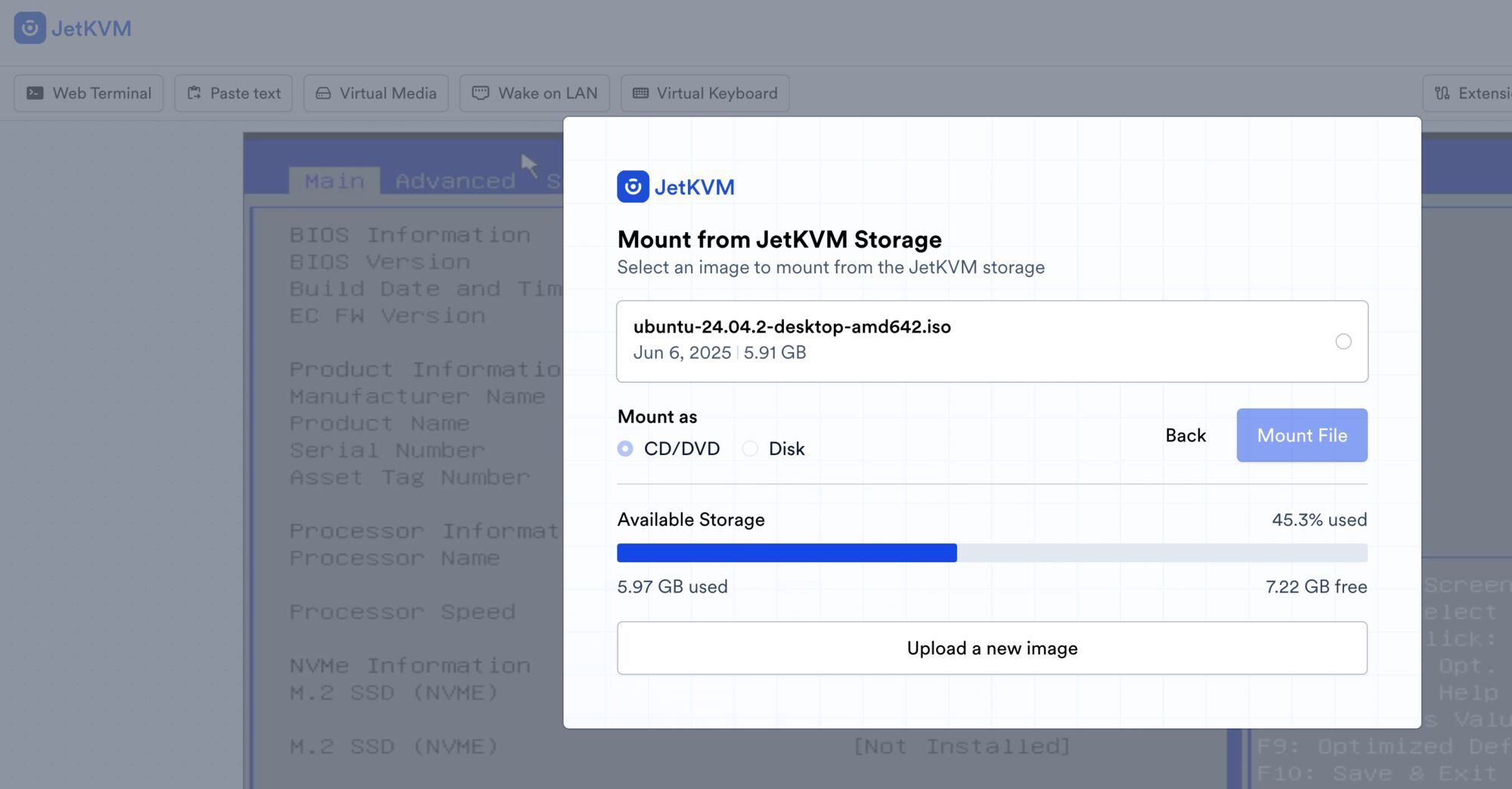Screen dimensions: 1512x789
Task: Click 'Asset Tag Number' in BIOS screen
Action: (x=410, y=478)
